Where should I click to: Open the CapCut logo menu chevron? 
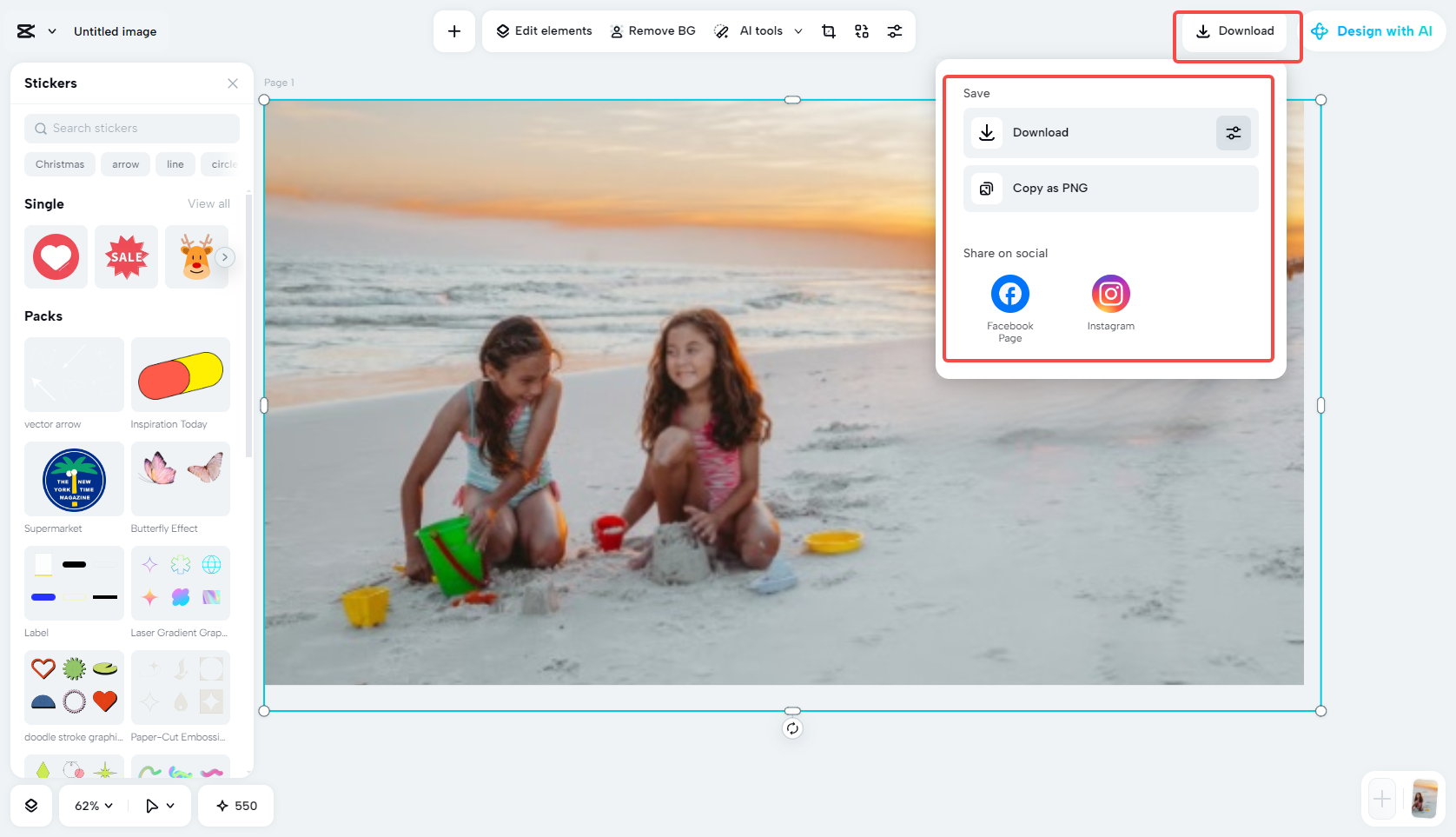point(52,31)
